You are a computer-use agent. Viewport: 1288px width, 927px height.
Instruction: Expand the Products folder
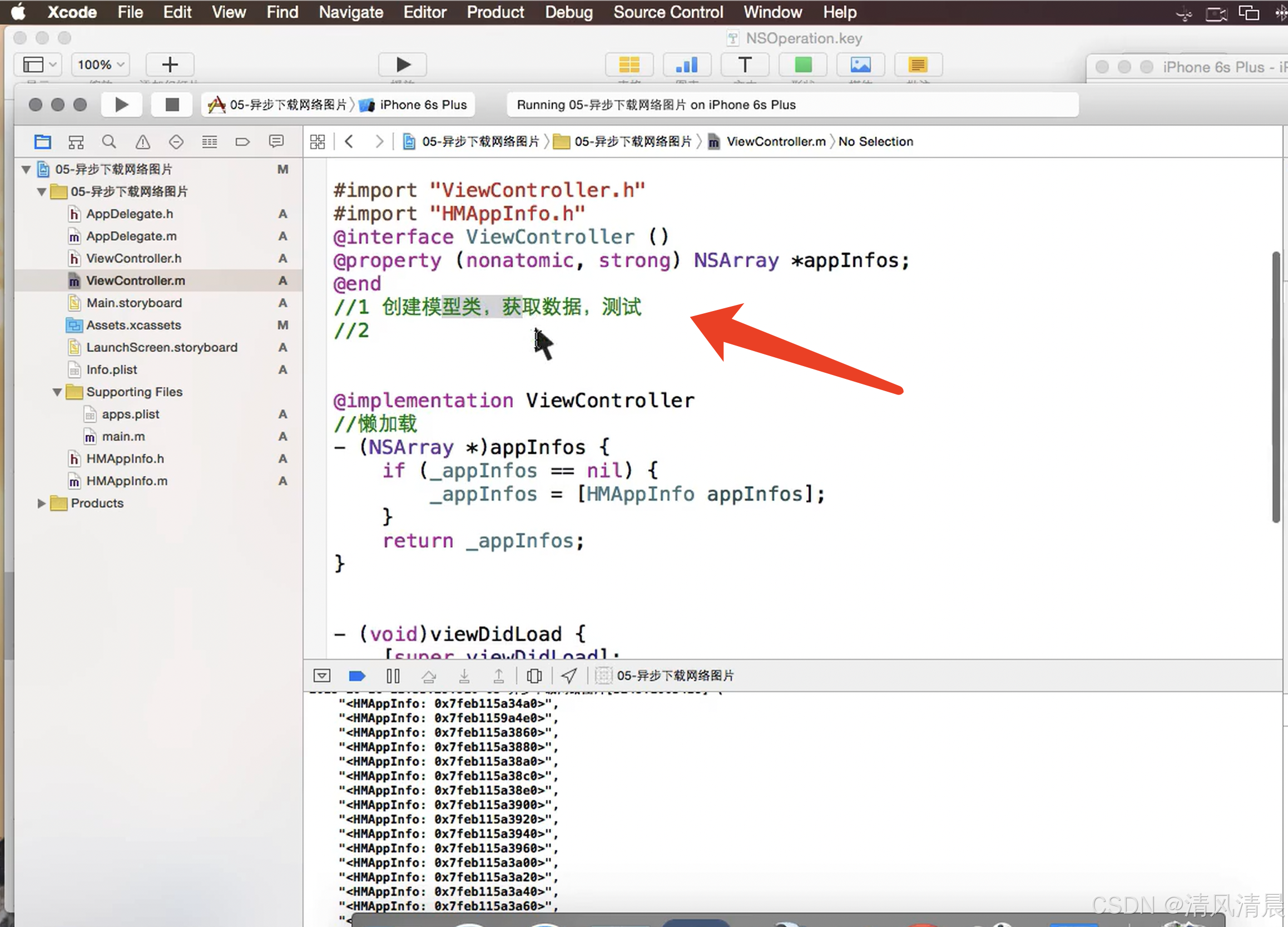pos(41,503)
